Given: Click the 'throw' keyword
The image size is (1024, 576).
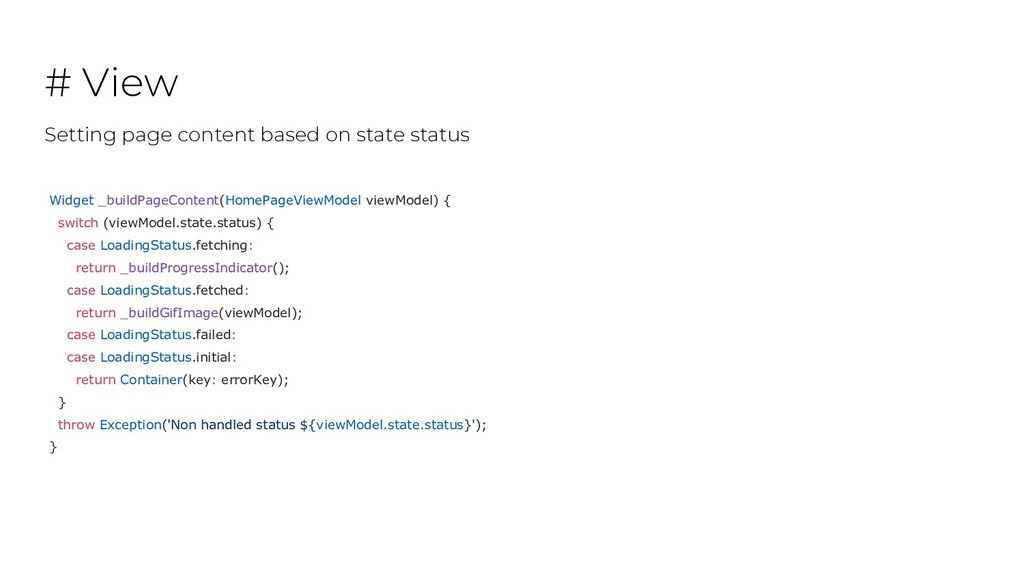Looking at the screenshot, I should [x=76, y=424].
